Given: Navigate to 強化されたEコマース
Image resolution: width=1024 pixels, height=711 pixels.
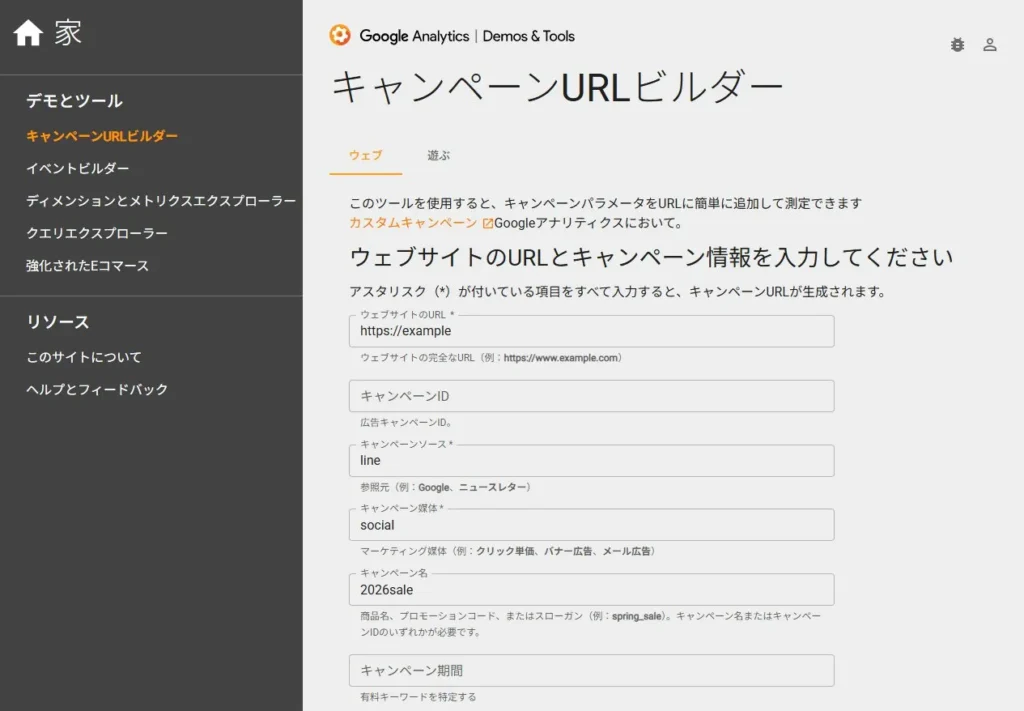Looking at the screenshot, I should pyautogui.click(x=87, y=266).
